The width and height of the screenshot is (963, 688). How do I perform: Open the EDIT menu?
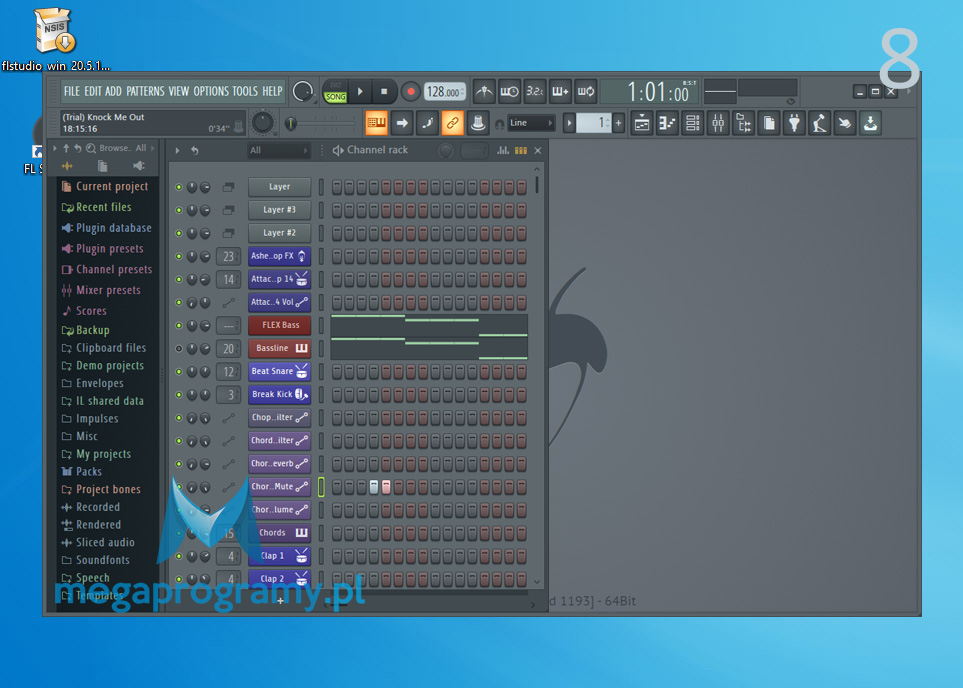pyautogui.click(x=93, y=92)
